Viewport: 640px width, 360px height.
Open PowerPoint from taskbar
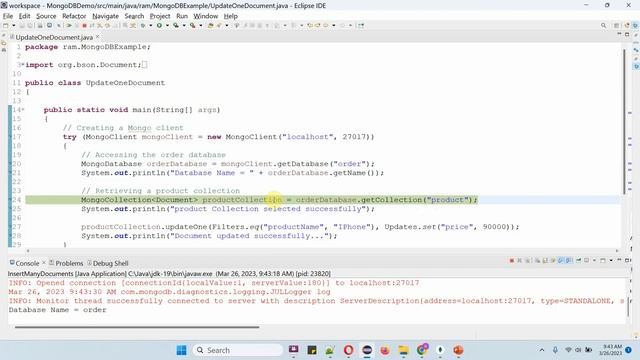coord(458,350)
